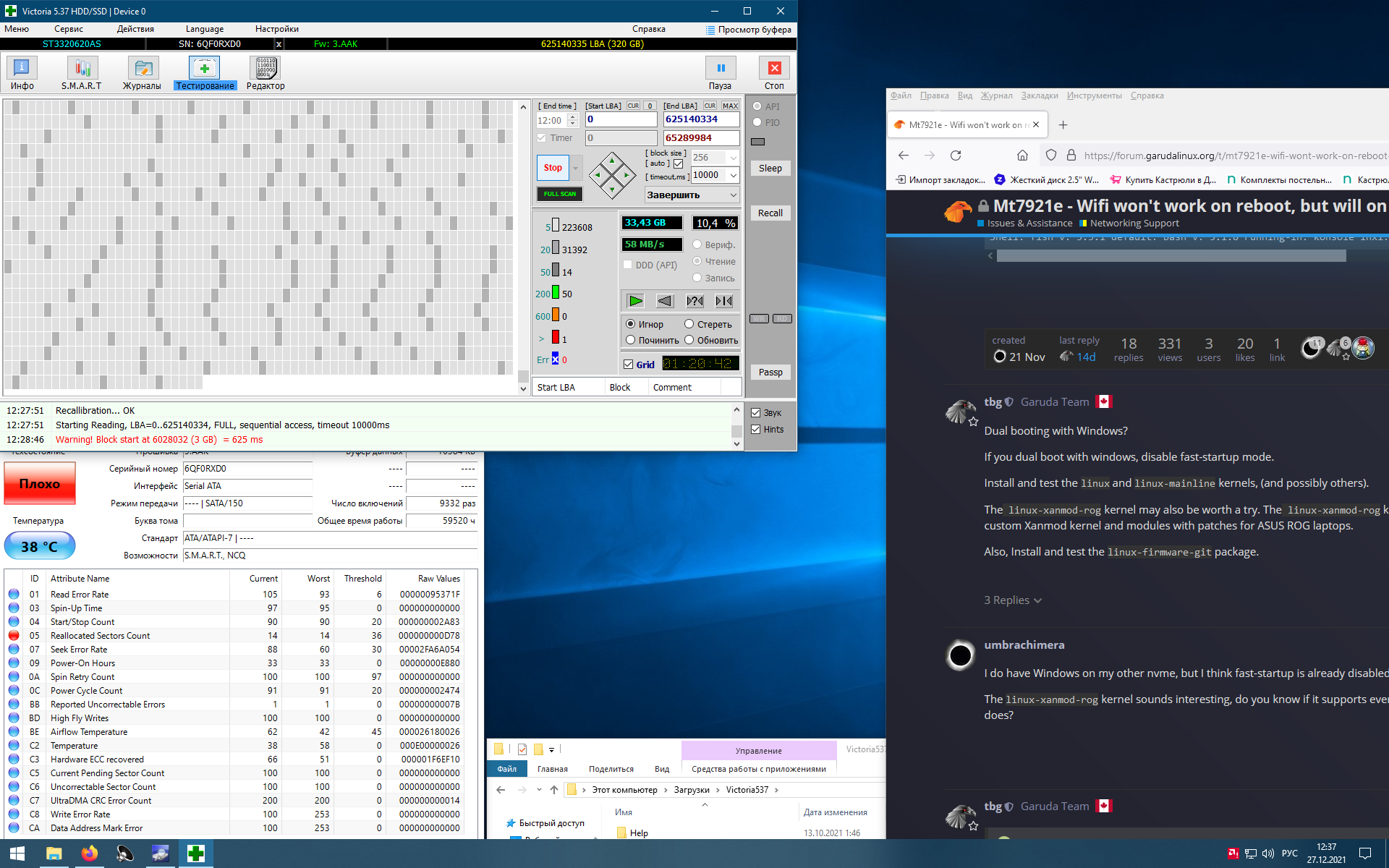
Task: Expand the 3 Replies section
Action: (1013, 600)
